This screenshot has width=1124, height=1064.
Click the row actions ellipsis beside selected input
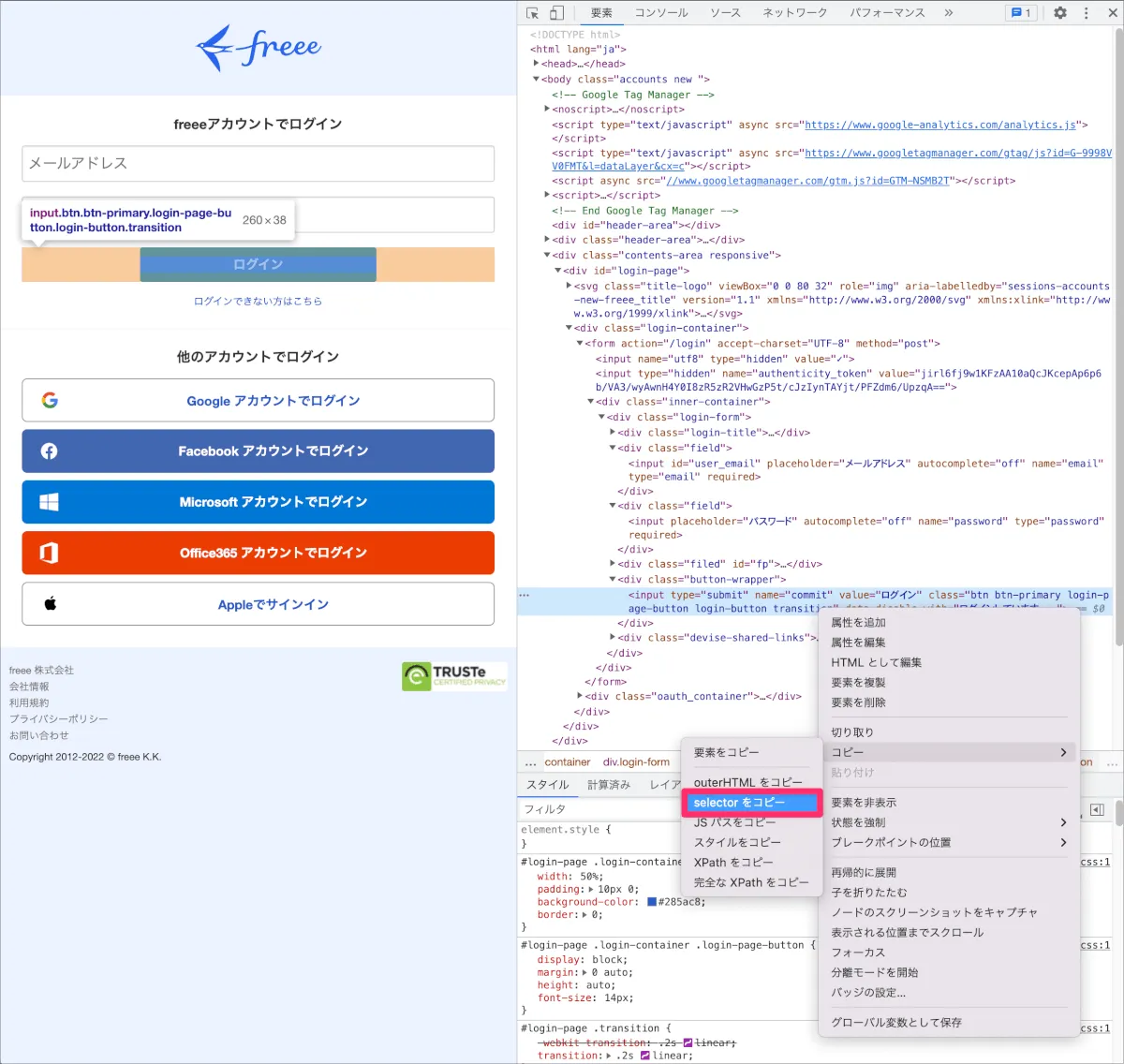[x=525, y=595]
